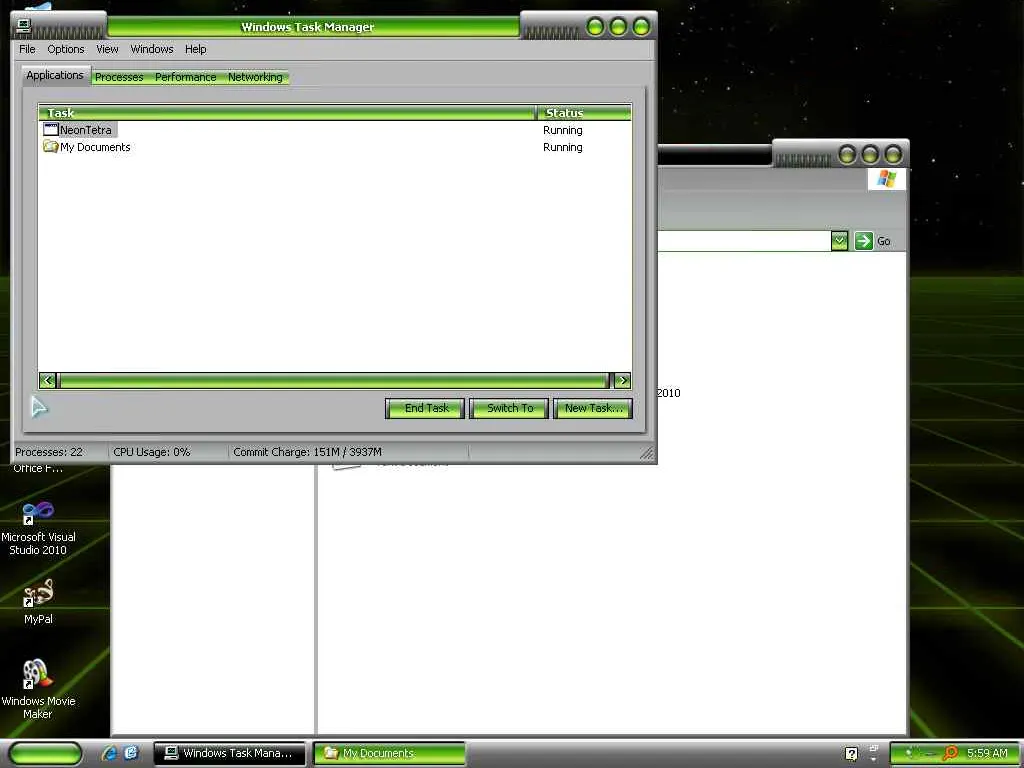Open the File menu in Task Manager
The height and width of the screenshot is (768, 1024).
[27, 49]
